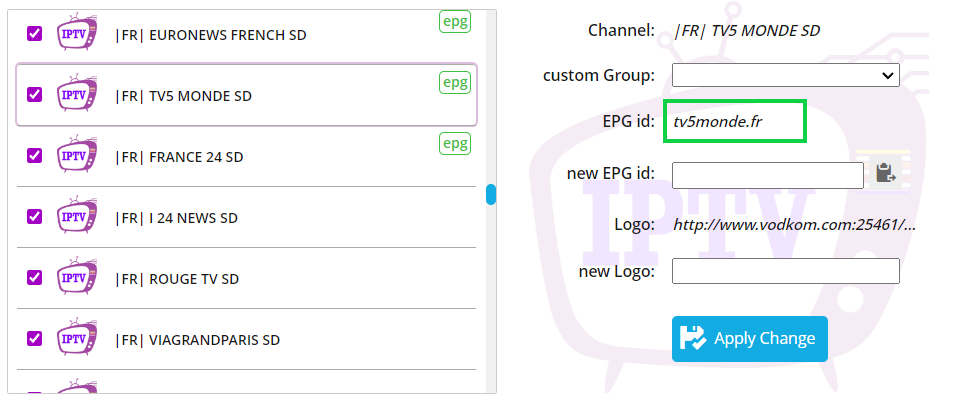Focus the new Logo input field
The height and width of the screenshot is (401, 963).
[786, 271]
